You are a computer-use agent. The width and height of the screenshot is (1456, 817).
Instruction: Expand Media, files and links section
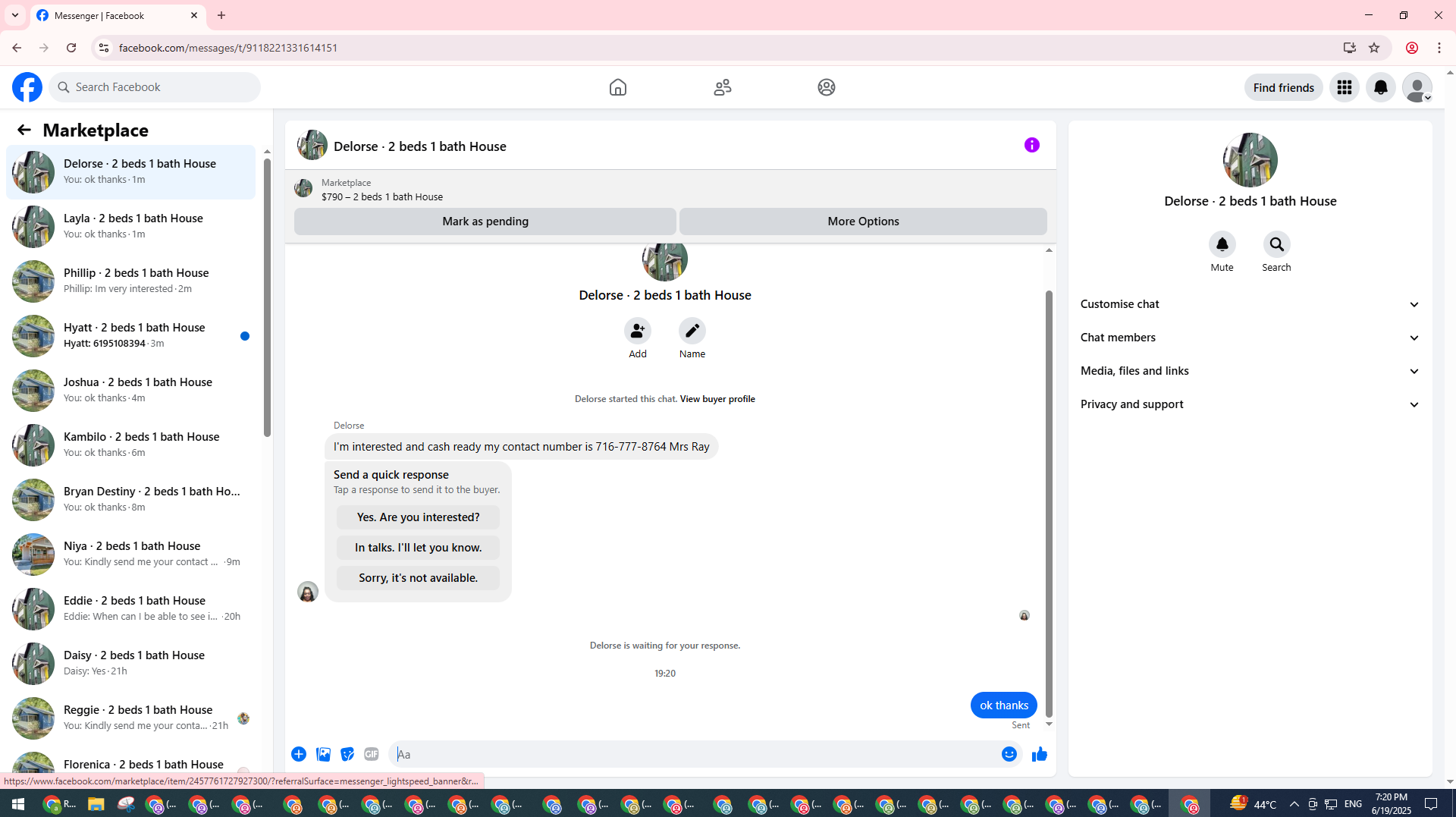coord(1250,371)
